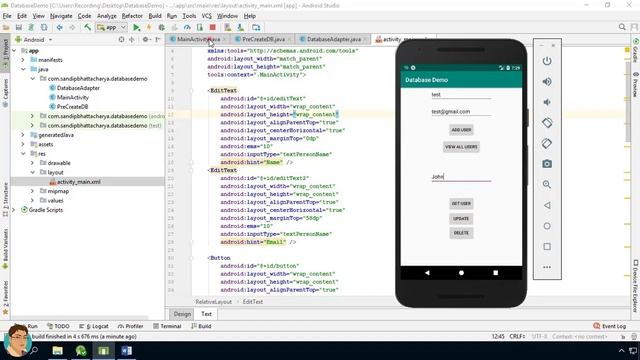Switch to the DatabaseAdapter.java tab
This screenshot has height=360, width=640.
click(x=333, y=39)
